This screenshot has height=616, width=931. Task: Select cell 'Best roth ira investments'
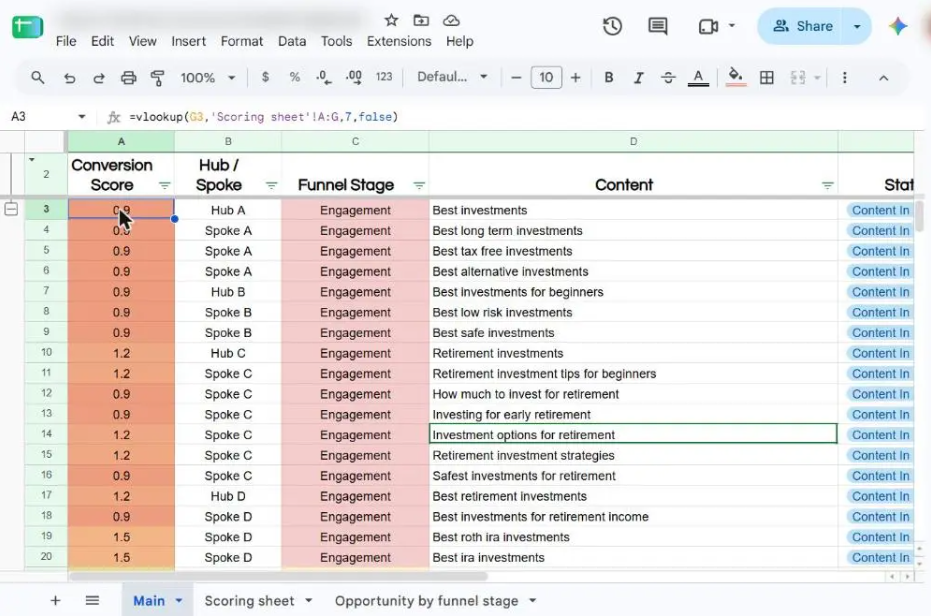(633, 537)
